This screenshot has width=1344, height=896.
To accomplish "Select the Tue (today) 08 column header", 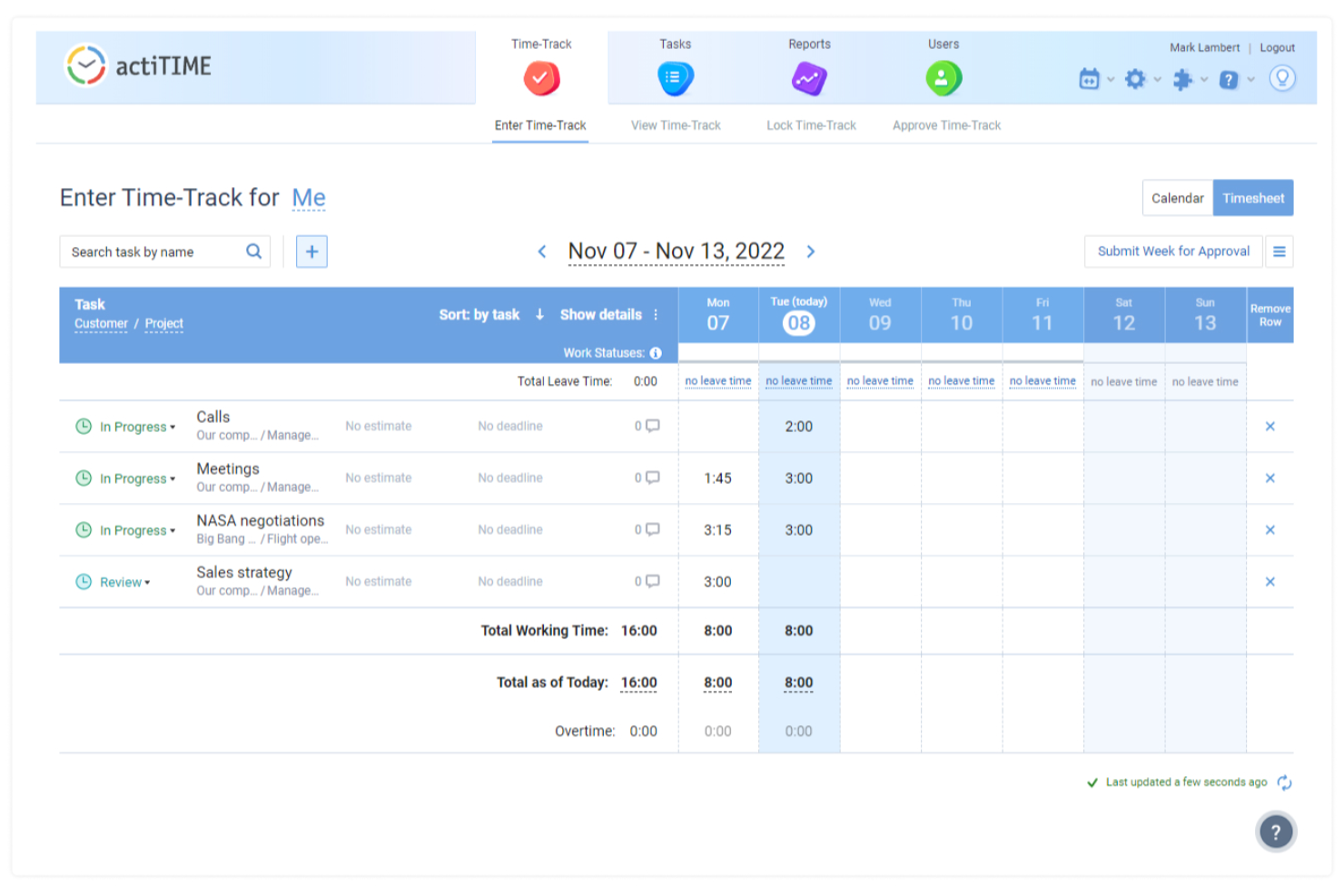I will (799, 315).
